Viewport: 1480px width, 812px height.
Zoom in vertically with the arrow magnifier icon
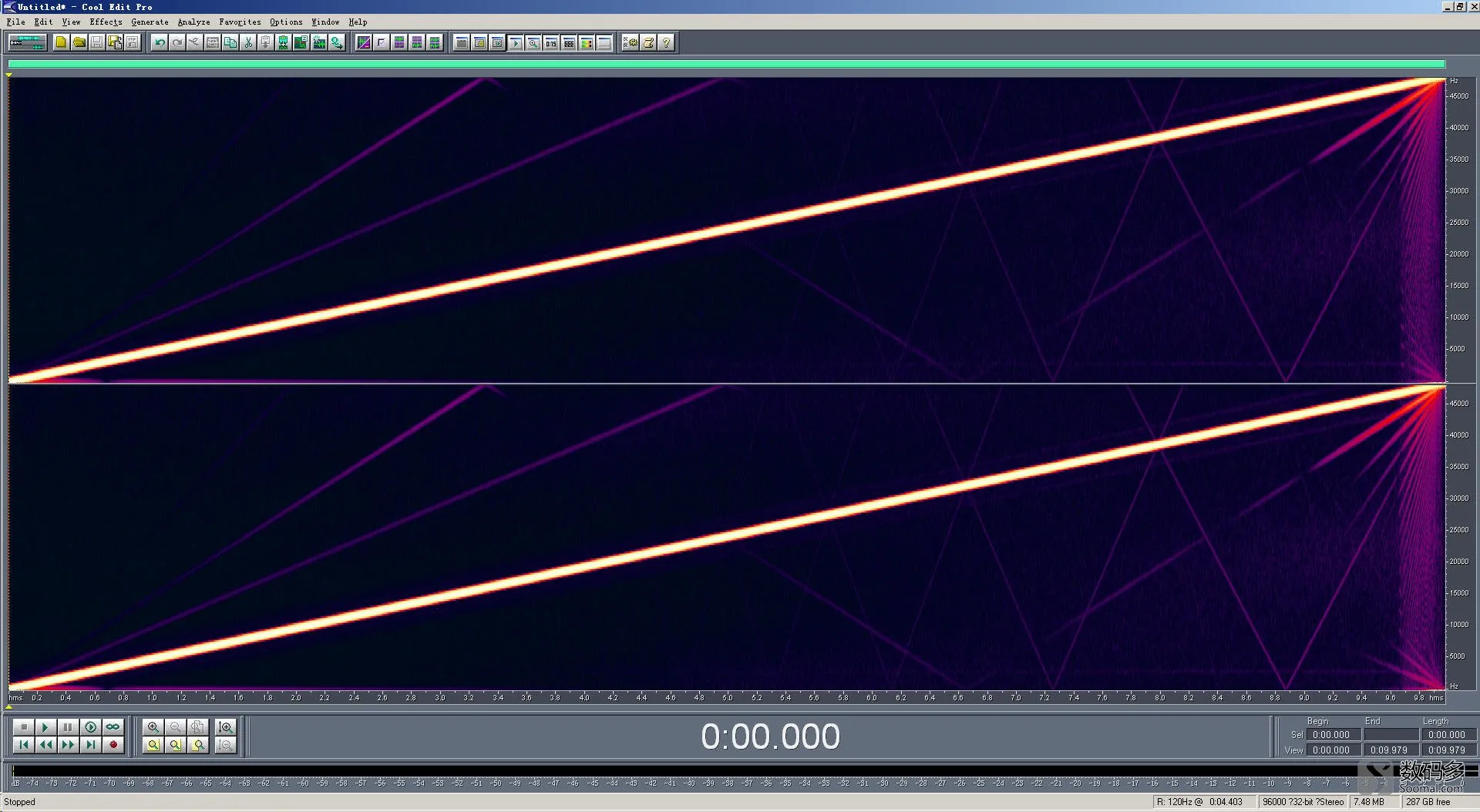(225, 726)
